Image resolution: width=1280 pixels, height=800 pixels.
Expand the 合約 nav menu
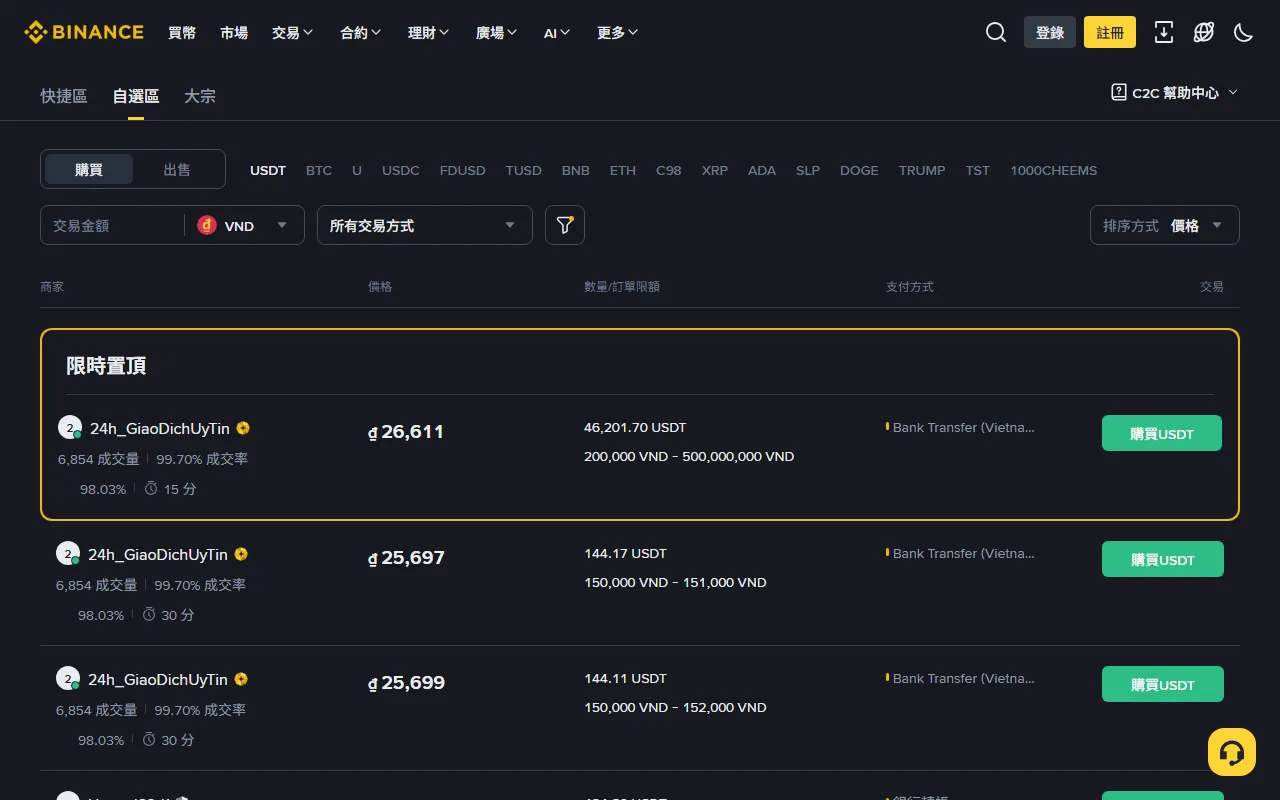click(360, 32)
